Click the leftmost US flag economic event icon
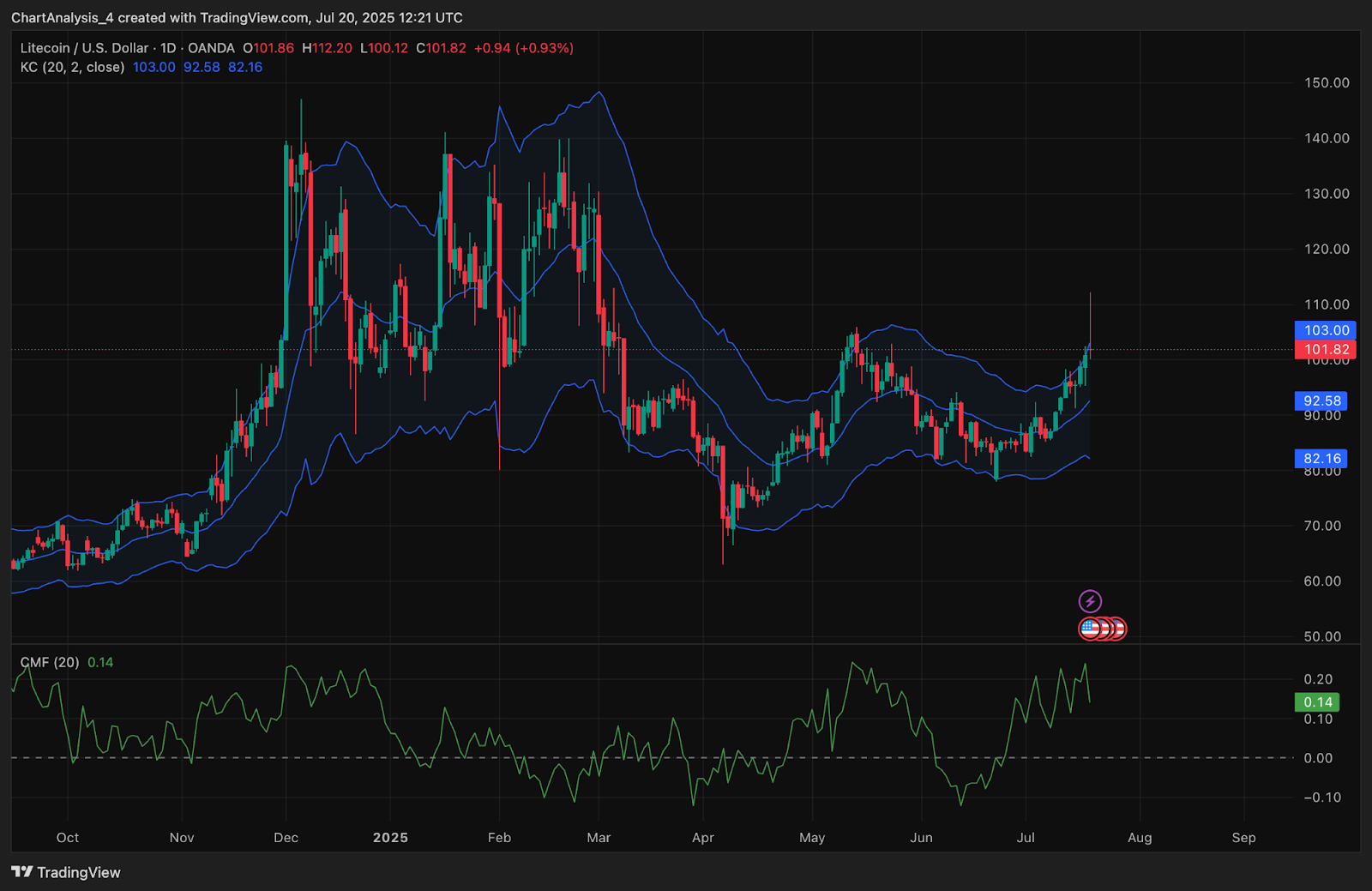The width and height of the screenshot is (1372, 891). coord(1089,629)
